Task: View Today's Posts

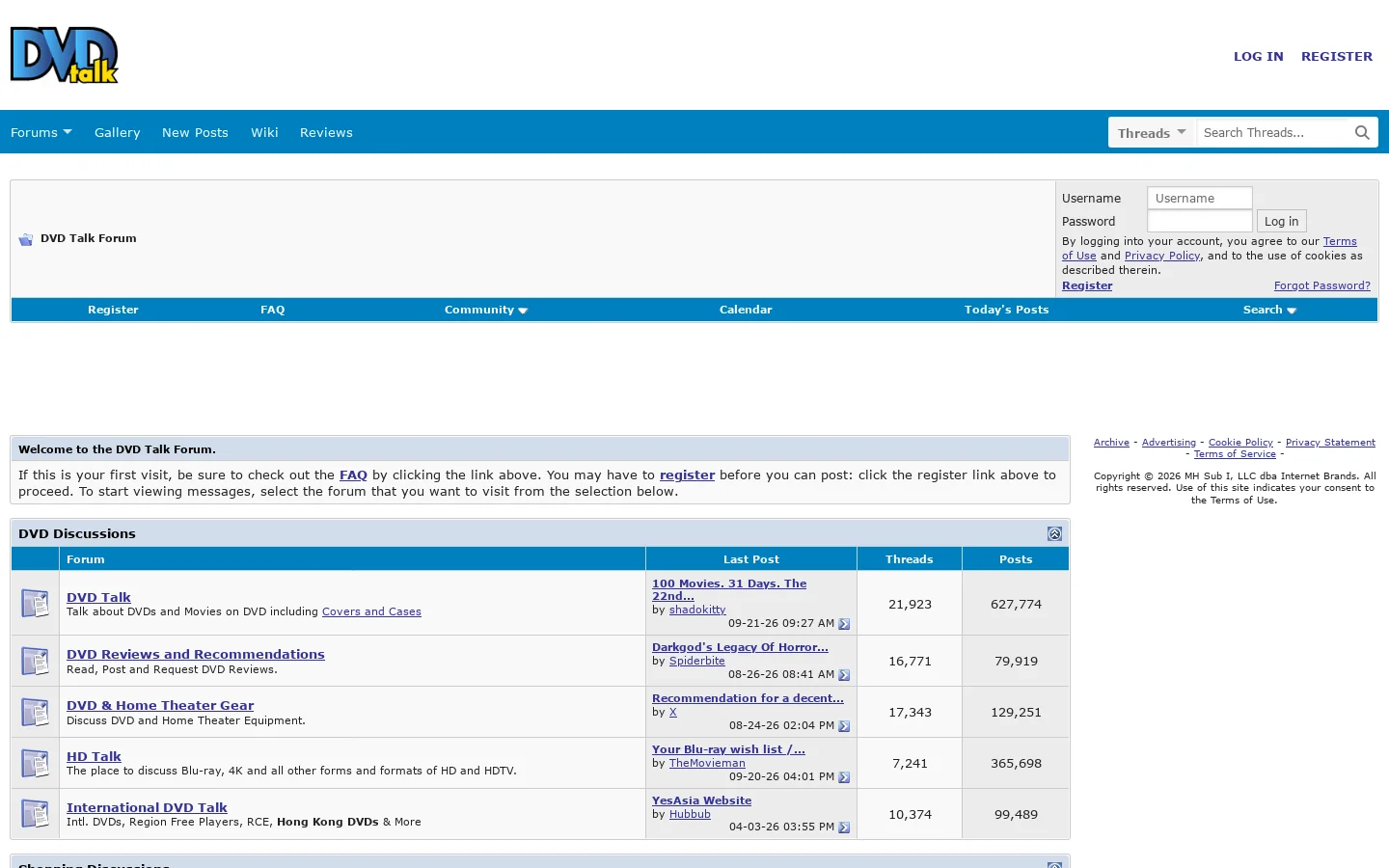Action: coord(1006,310)
